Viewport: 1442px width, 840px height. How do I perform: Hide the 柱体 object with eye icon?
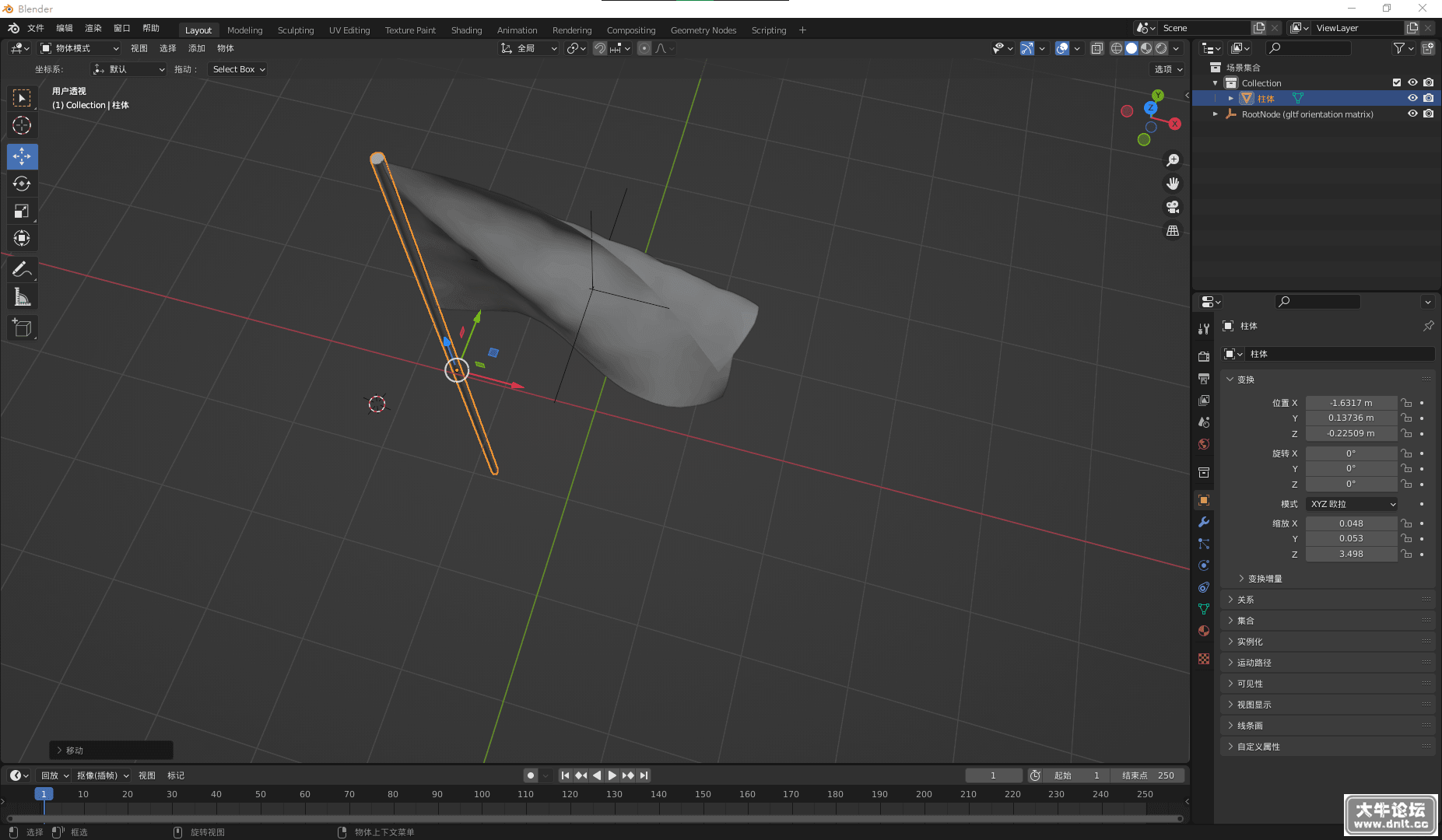[1412, 98]
